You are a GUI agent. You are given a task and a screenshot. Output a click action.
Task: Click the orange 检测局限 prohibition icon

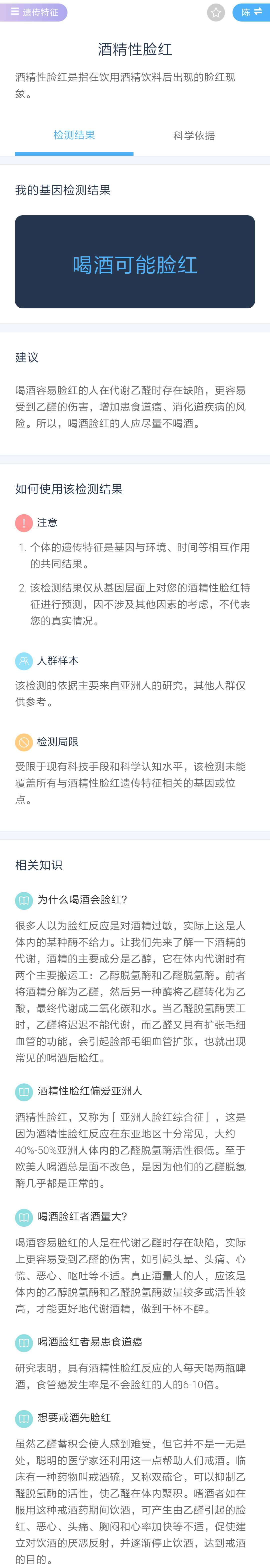[x=24, y=742]
